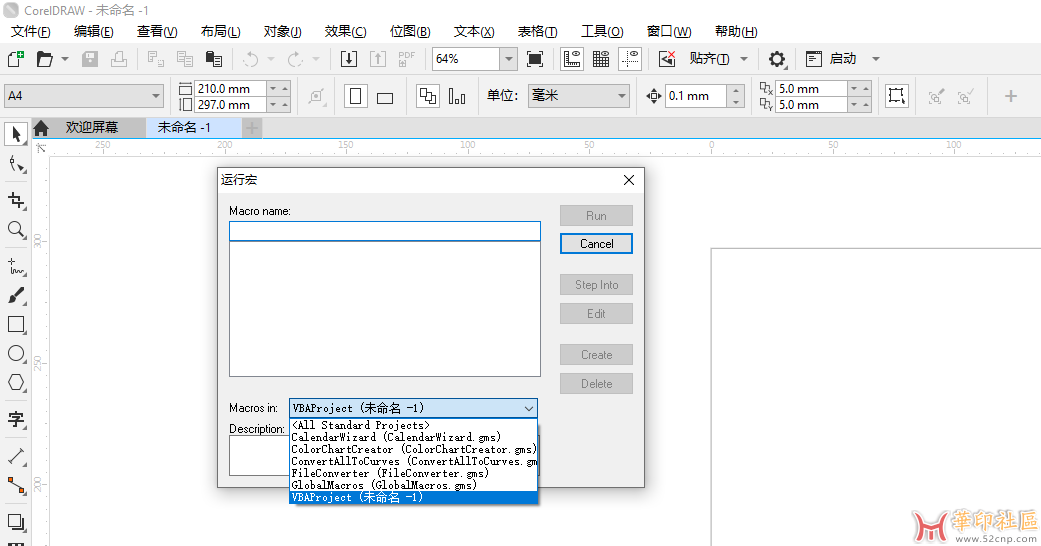The width and height of the screenshot is (1041, 546).
Task: Select the Zoom magnifier tool
Action: (16, 230)
